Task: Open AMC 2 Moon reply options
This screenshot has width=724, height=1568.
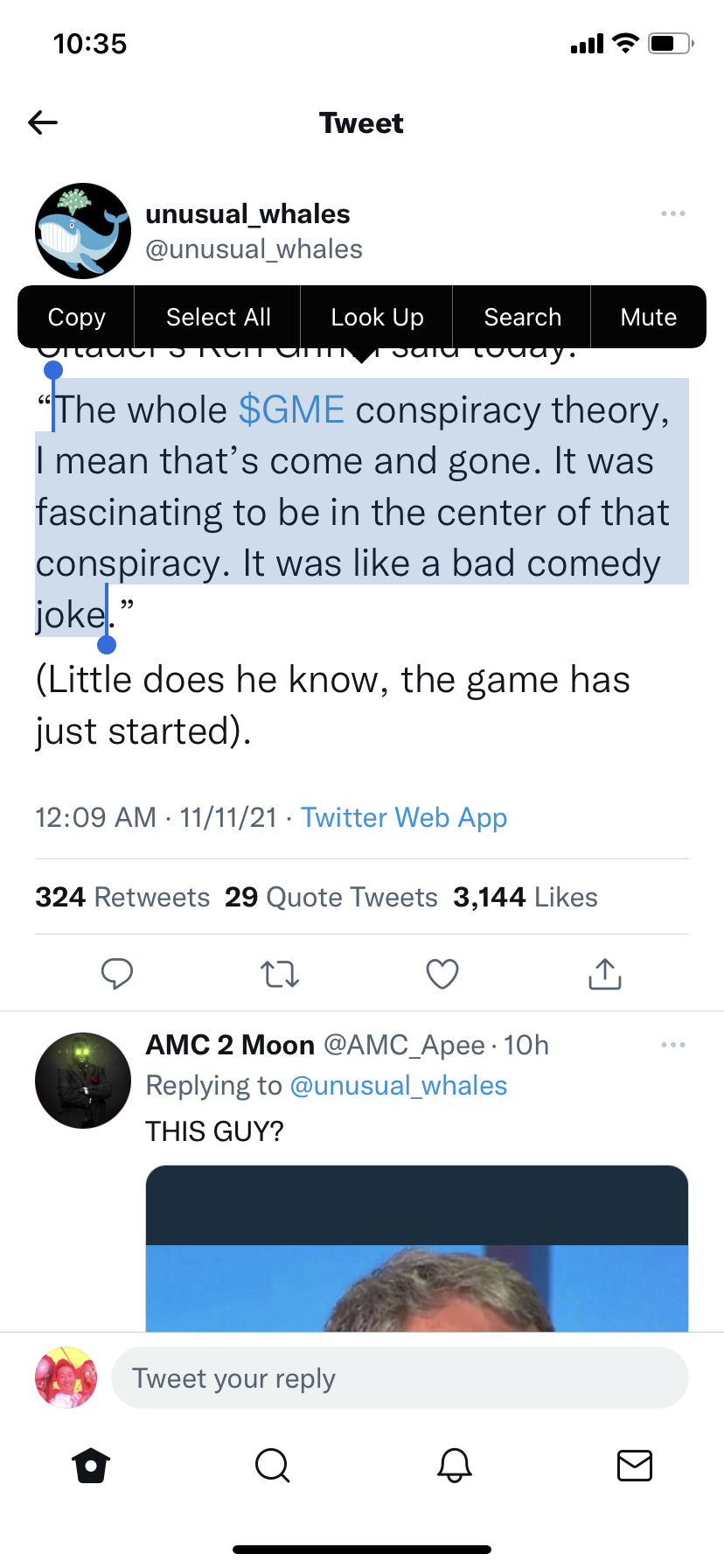Action: [673, 1045]
